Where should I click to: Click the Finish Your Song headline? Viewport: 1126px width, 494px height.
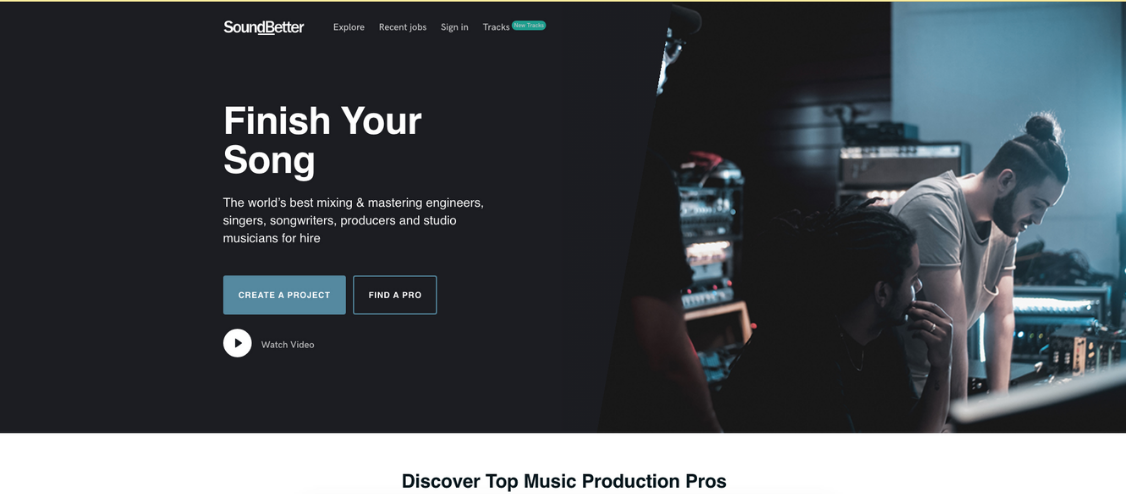coord(322,140)
